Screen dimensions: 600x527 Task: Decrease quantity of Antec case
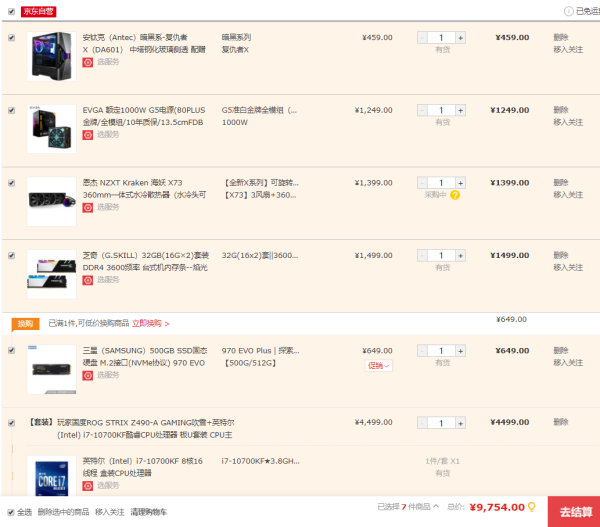(422, 38)
